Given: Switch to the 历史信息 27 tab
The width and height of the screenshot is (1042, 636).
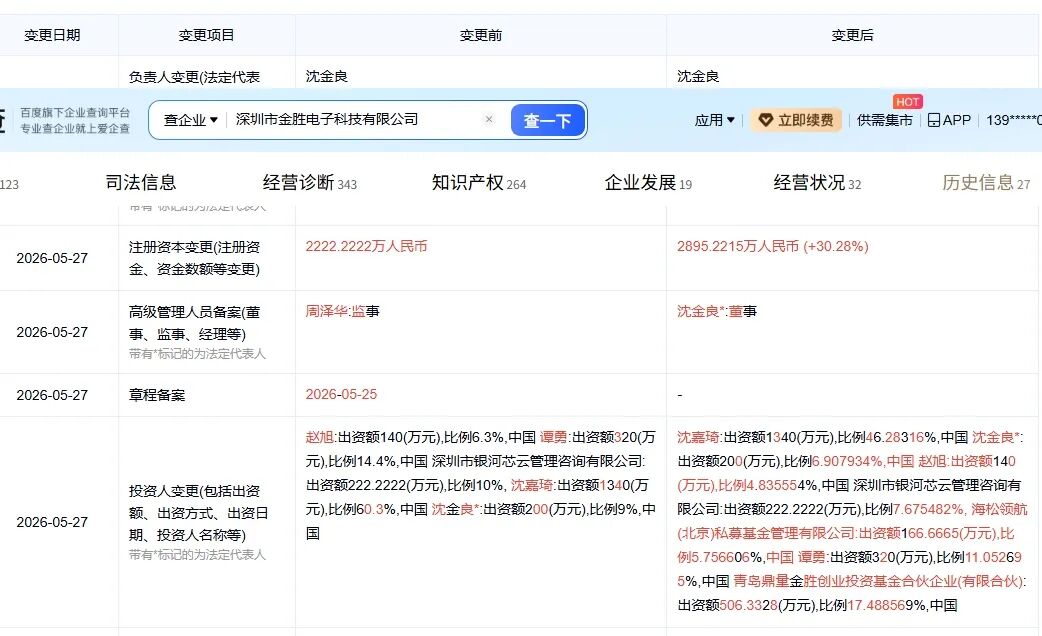Looking at the screenshot, I should pos(986,183).
